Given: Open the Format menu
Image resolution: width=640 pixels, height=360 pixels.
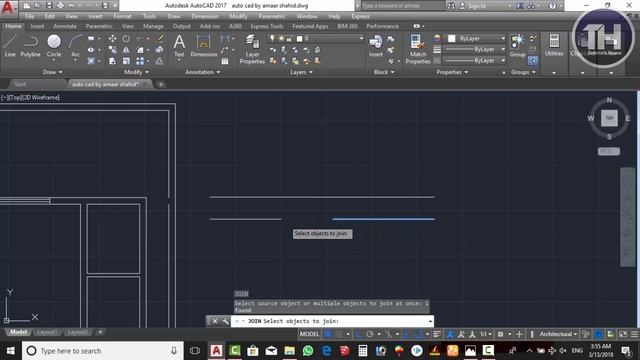Looking at the screenshot, I should pos(122,16).
